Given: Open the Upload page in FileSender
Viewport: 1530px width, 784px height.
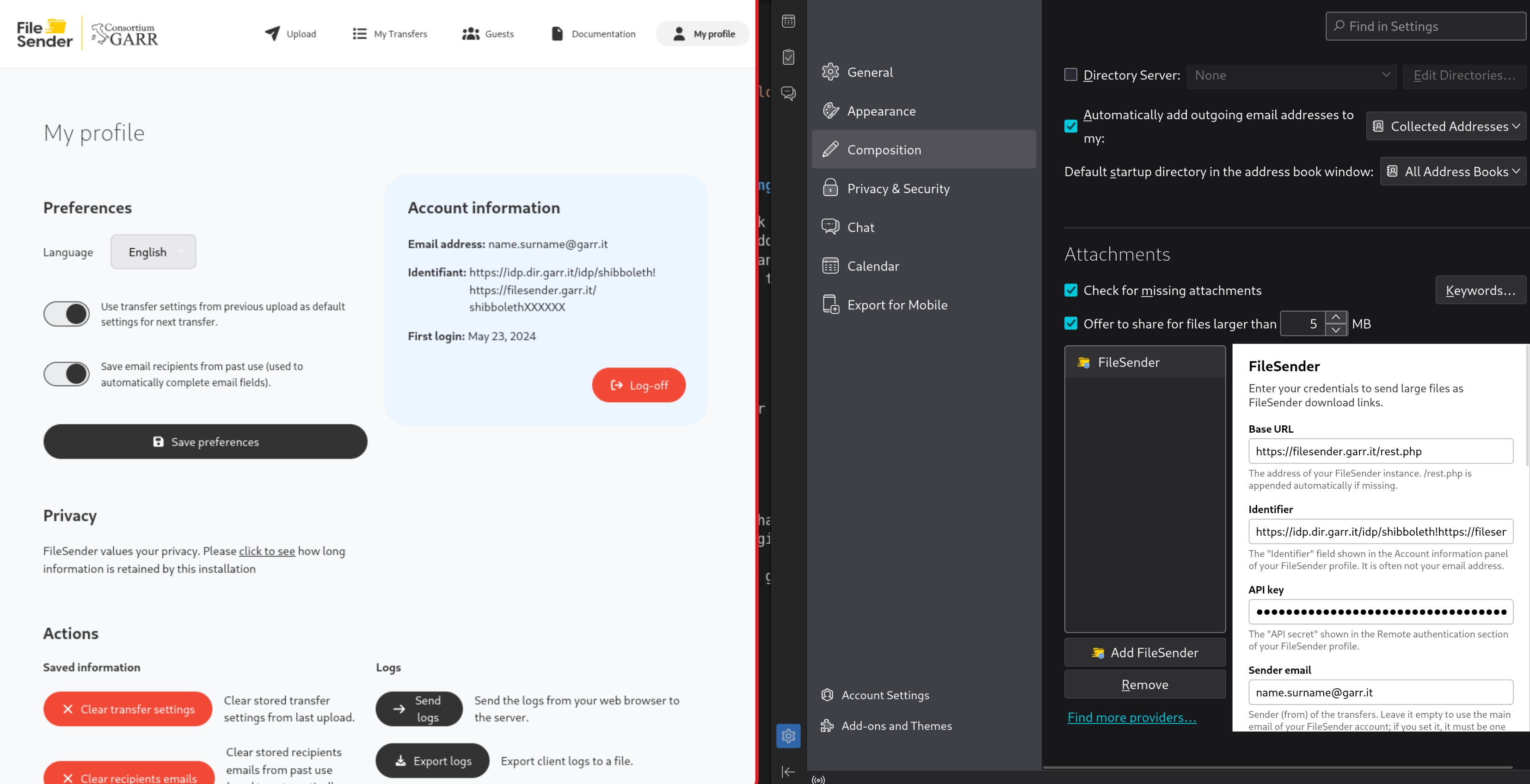Looking at the screenshot, I should pyautogui.click(x=290, y=34).
